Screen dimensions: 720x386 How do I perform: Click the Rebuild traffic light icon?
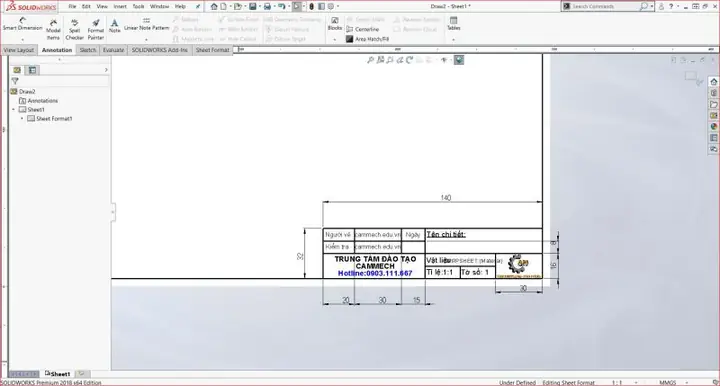coord(311,6)
